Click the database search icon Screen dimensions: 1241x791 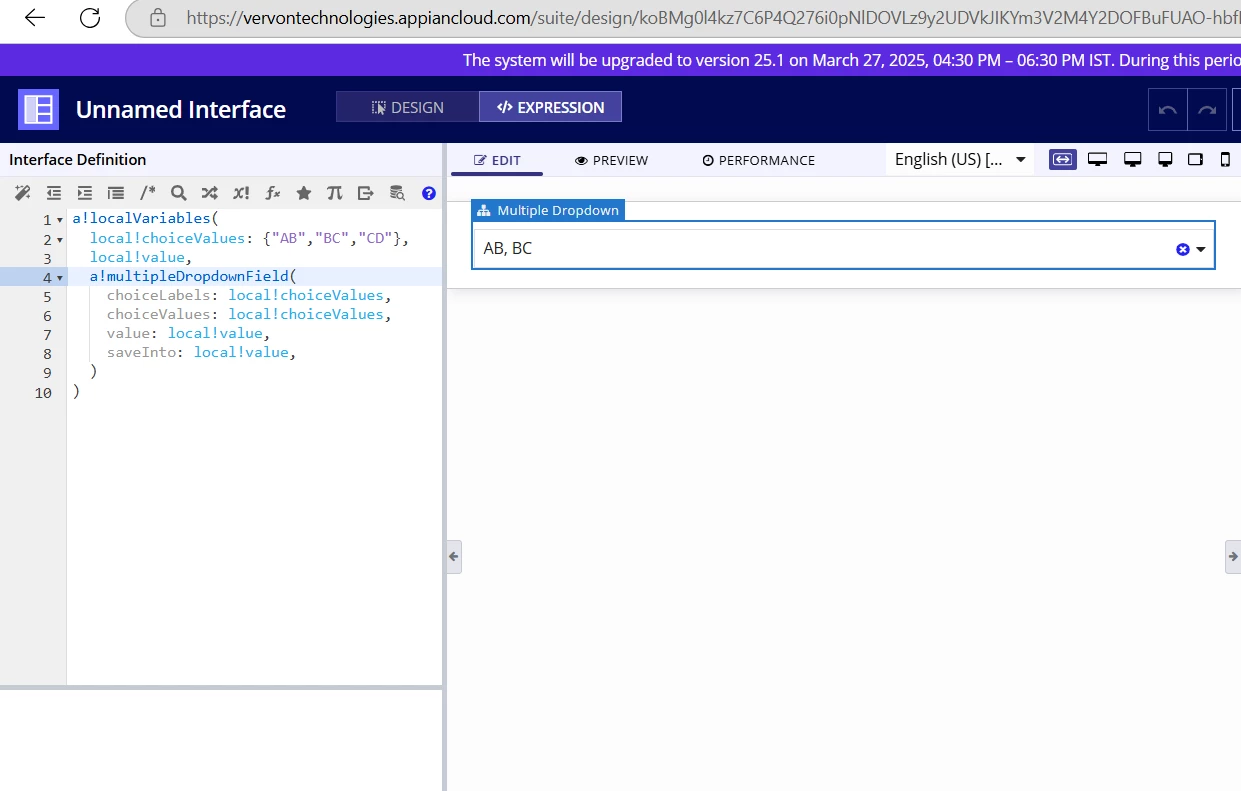pyautogui.click(x=397, y=193)
